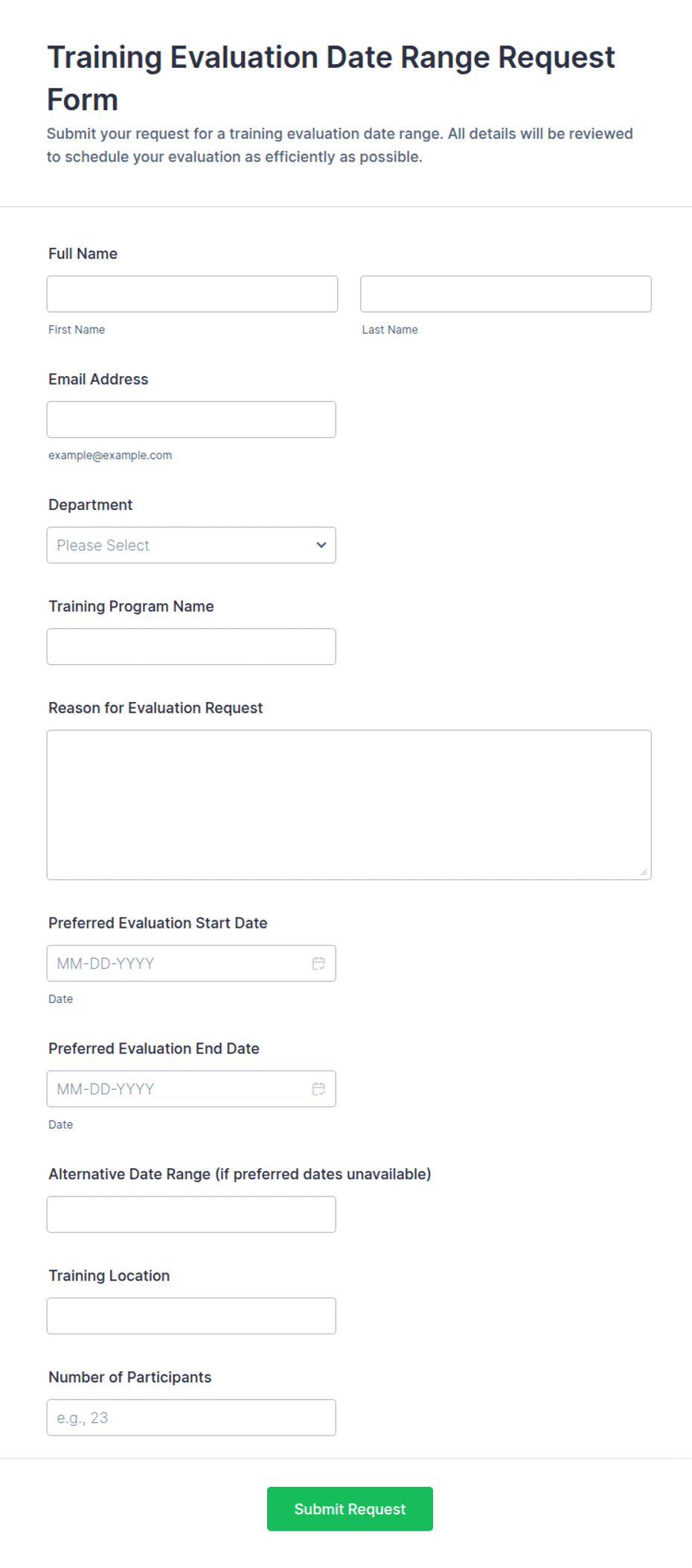Viewport: 692px width, 1568px height.
Task: Grab the textarea resize handle corner
Action: point(644,873)
